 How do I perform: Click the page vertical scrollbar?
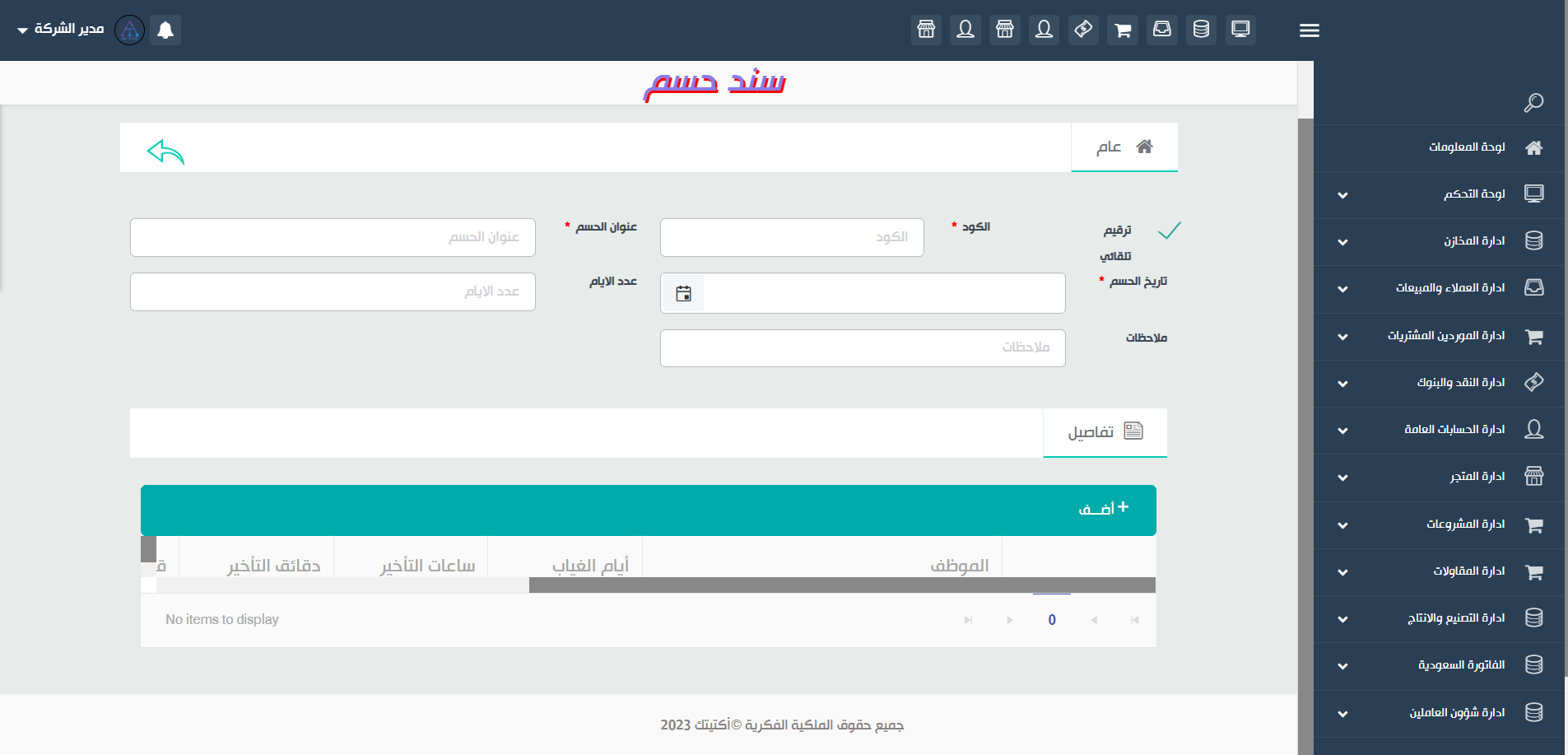pos(1305,436)
